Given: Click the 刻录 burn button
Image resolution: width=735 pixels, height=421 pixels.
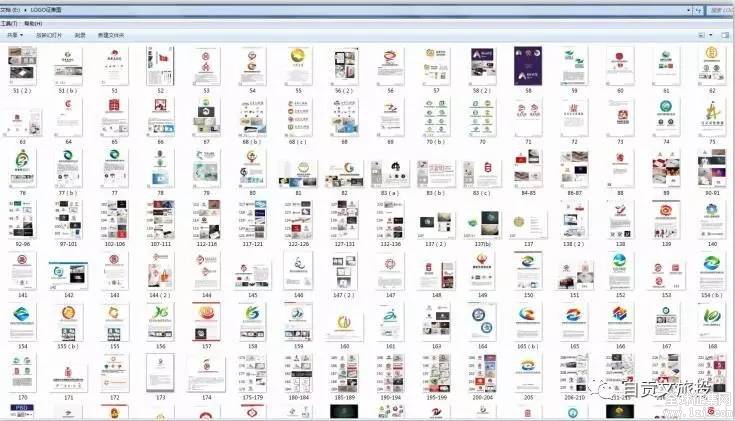Looking at the screenshot, I should (80, 35).
